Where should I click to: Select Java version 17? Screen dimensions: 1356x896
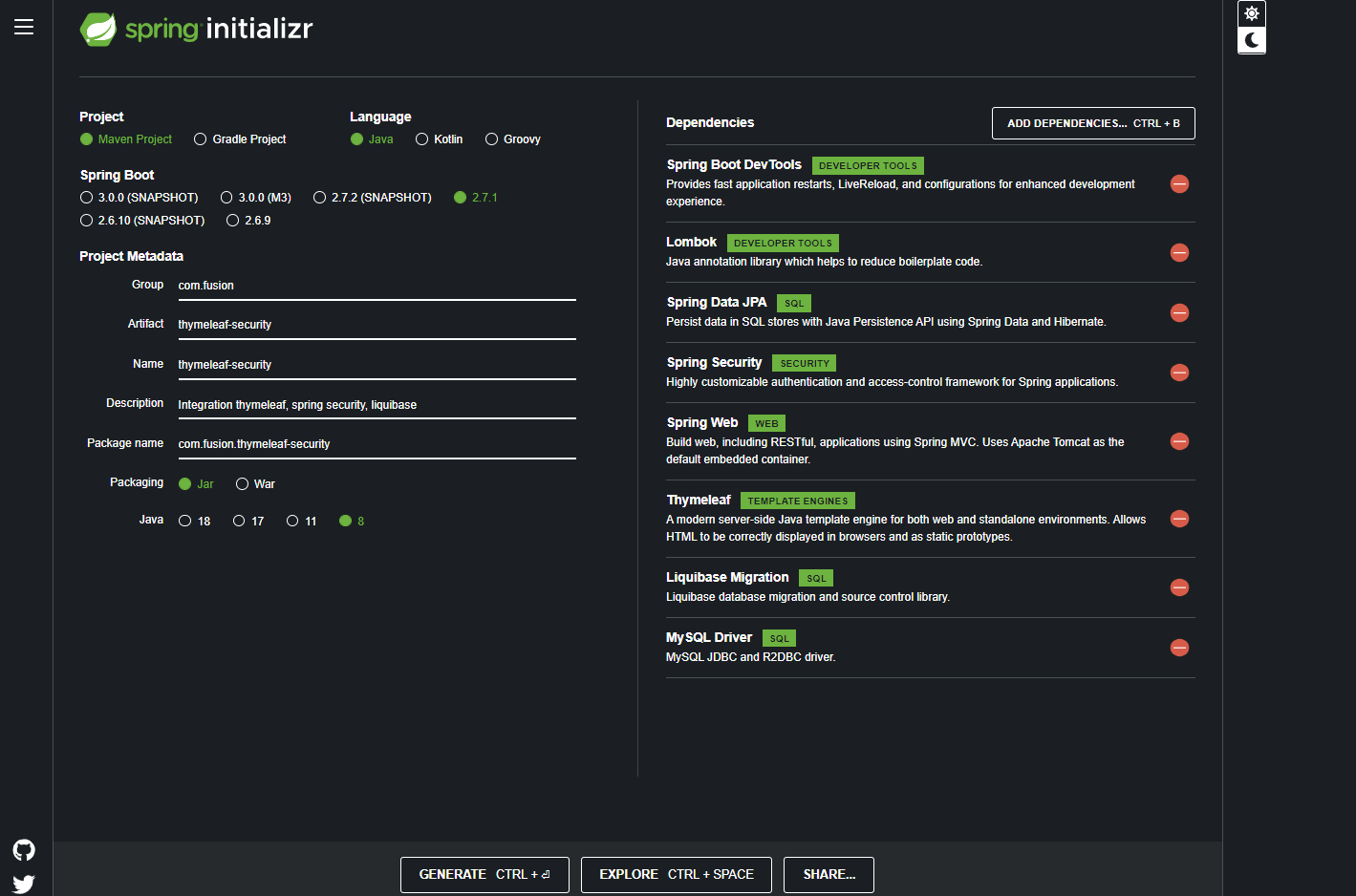coord(248,521)
